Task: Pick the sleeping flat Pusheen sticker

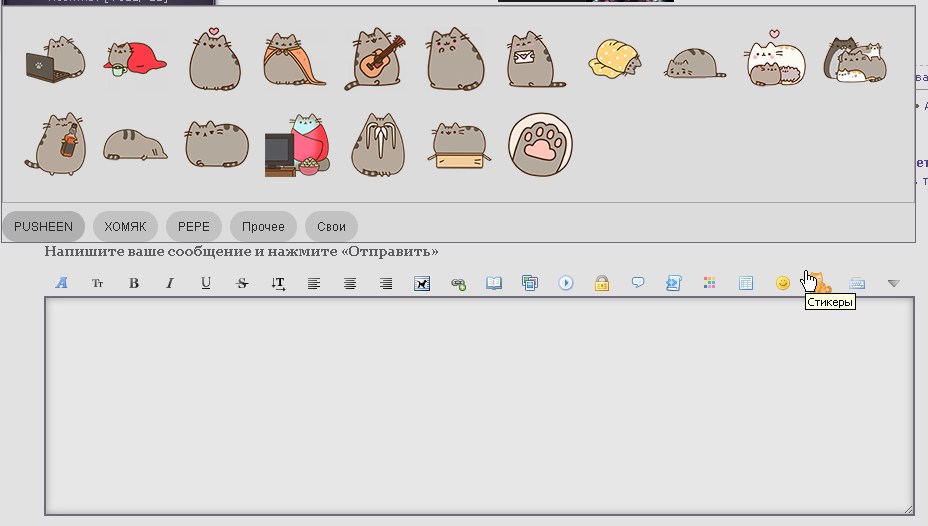Action: coord(135,145)
